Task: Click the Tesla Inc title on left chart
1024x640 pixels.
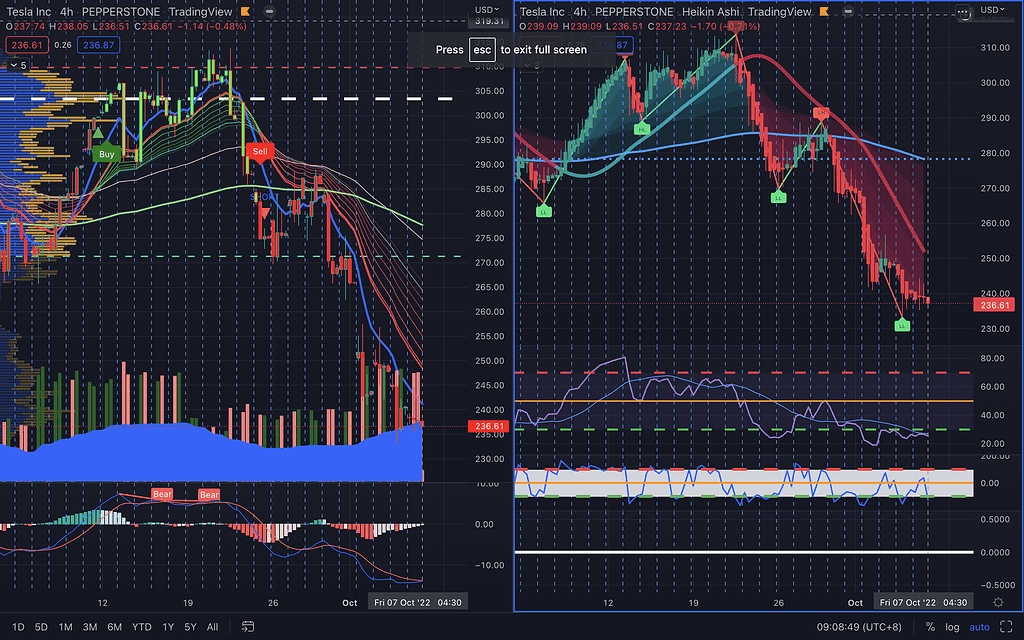Action: (29, 12)
